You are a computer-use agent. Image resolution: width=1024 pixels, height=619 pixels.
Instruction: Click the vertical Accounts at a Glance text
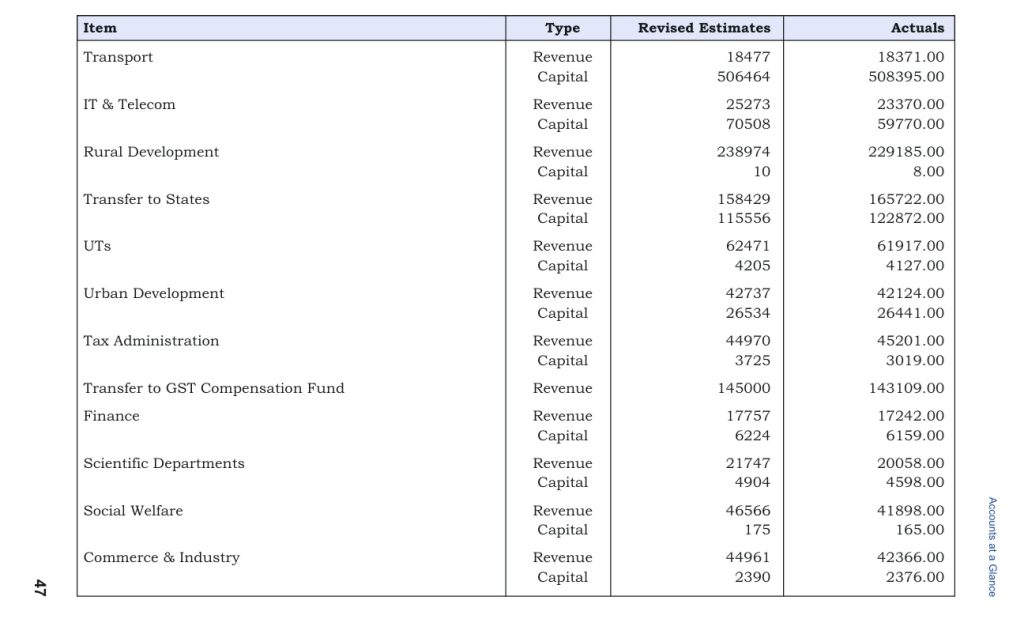[x=991, y=546]
